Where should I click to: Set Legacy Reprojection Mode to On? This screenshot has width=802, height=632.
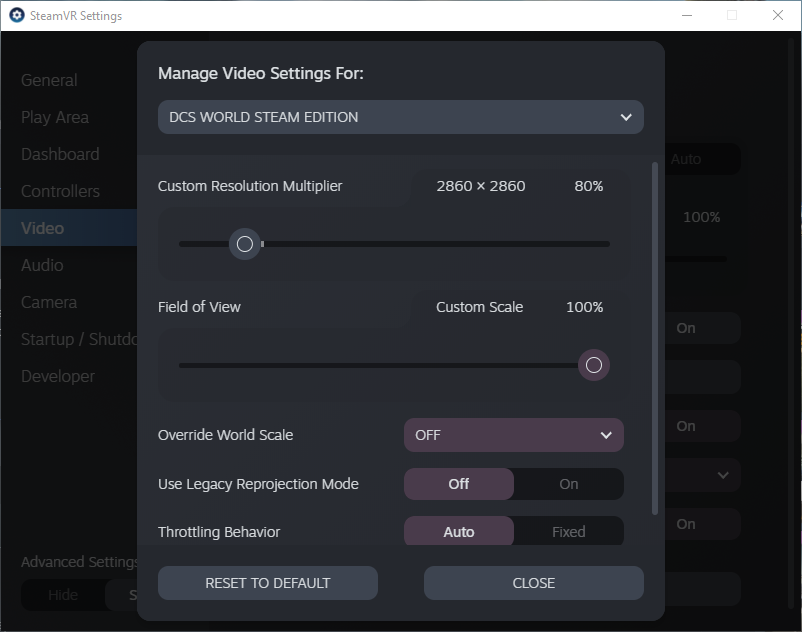coord(569,484)
